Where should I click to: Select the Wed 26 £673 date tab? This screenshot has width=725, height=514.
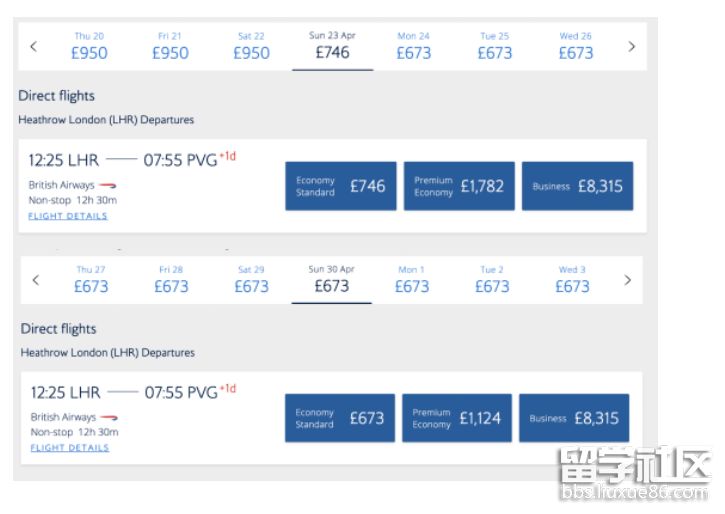click(x=576, y=46)
